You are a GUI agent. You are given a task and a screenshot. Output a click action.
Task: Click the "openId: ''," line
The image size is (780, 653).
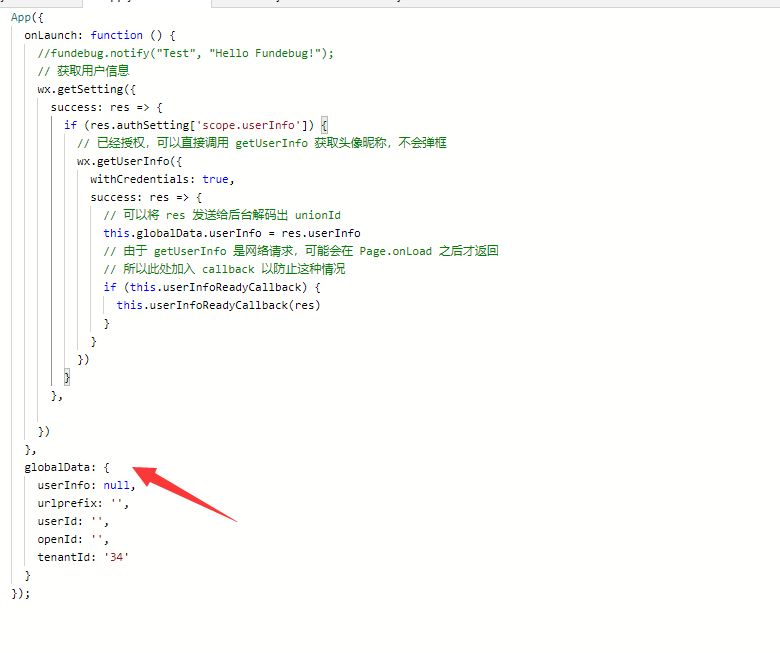pyautogui.click(x=73, y=539)
